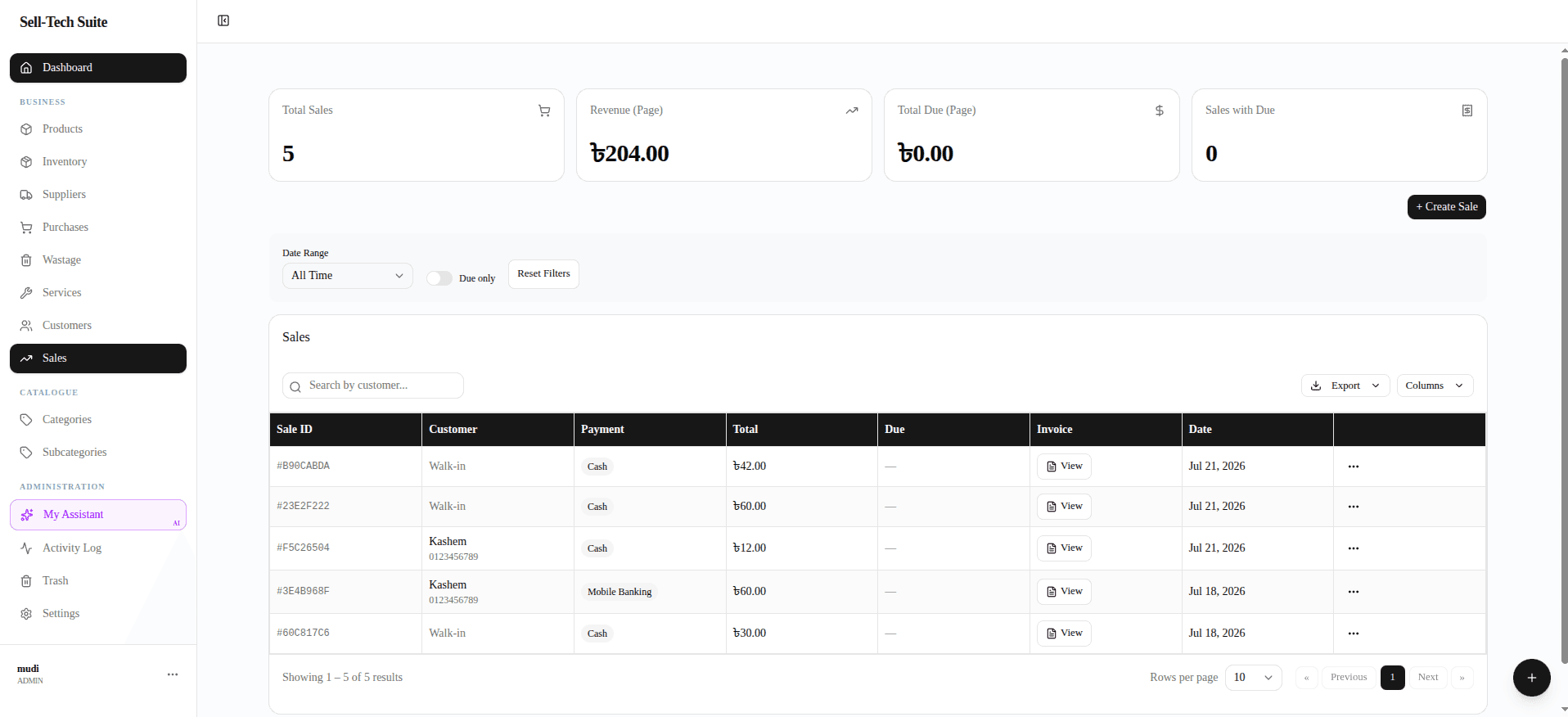Go to the first page of results
The height and width of the screenshot is (717, 1568).
pos(1307,678)
